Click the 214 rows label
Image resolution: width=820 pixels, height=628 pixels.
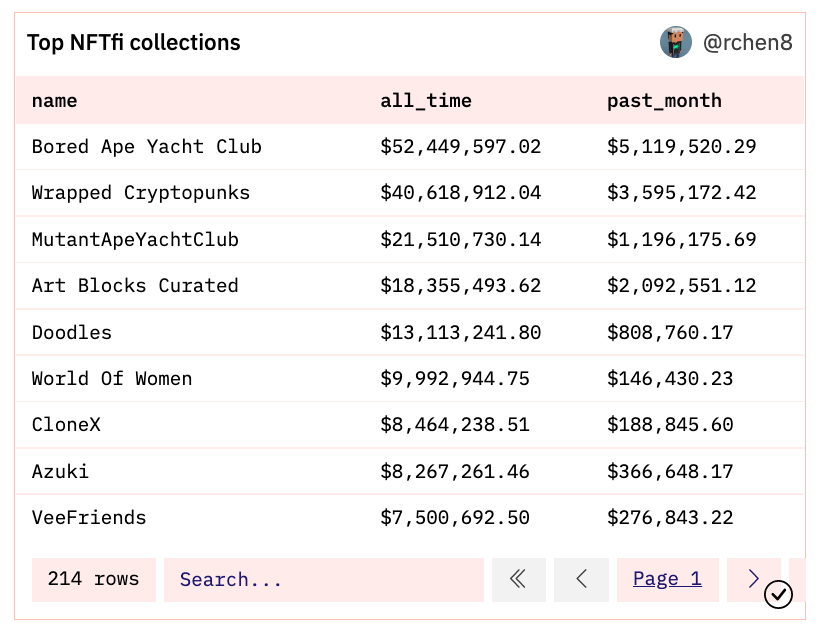[x=94, y=579]
